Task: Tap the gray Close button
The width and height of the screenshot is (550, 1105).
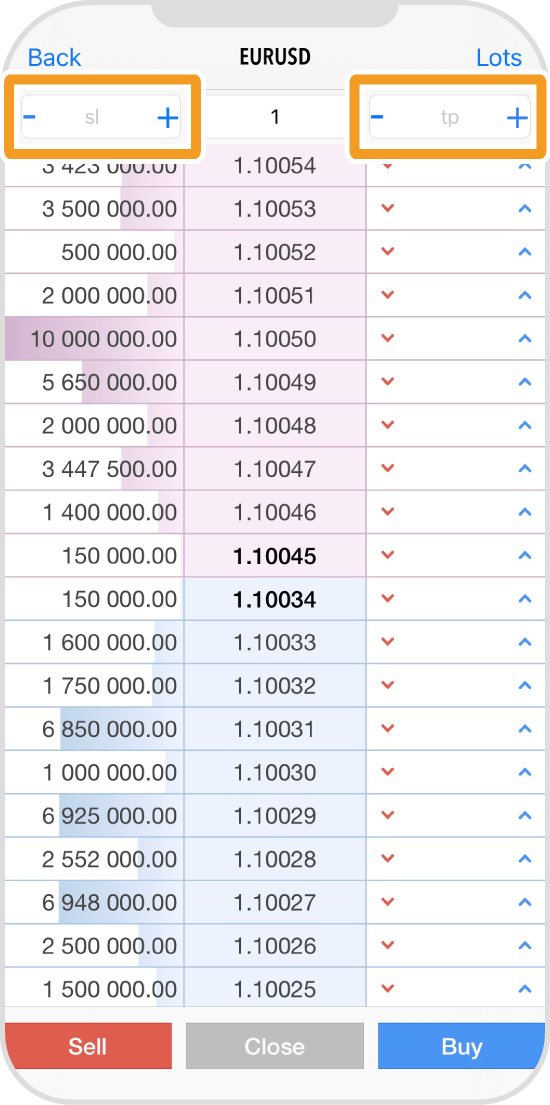Action: (275, 1046)
